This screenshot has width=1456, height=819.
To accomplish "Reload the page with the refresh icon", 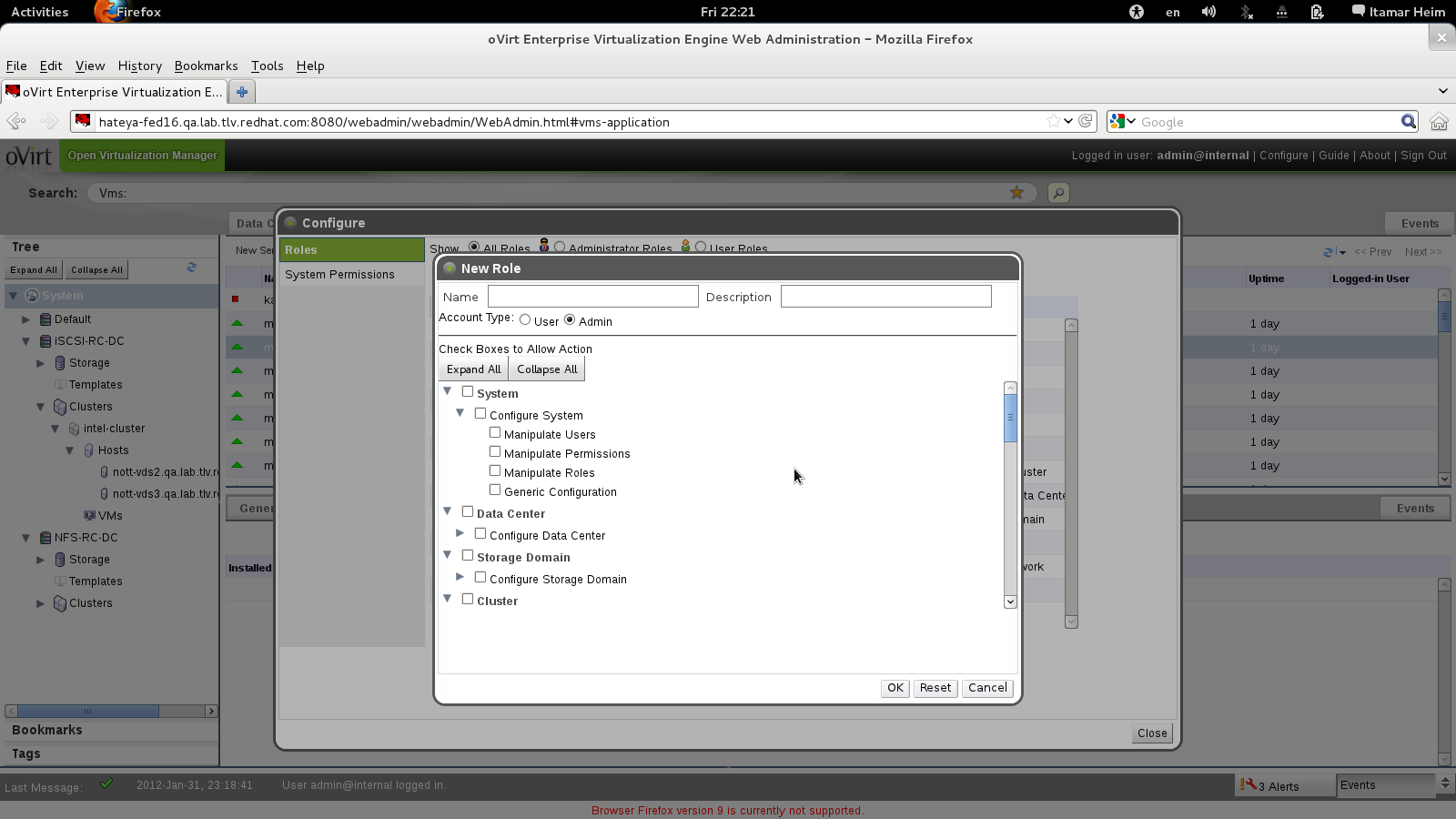I will [1086, 121].
